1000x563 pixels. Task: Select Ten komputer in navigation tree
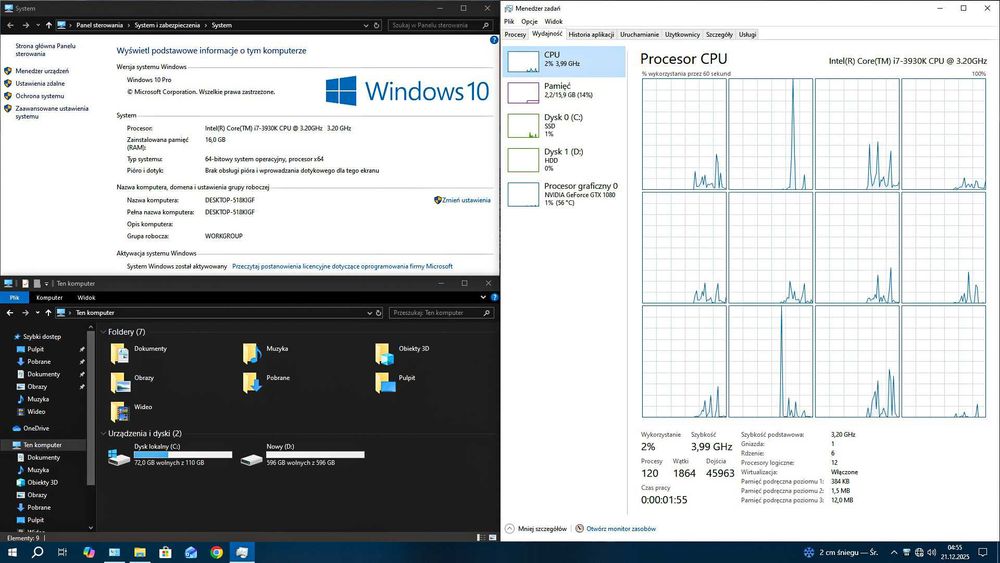(42, 445)
